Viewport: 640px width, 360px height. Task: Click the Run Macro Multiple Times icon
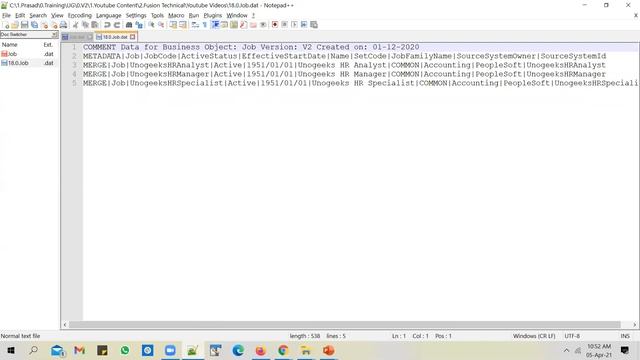pos(304,25)
